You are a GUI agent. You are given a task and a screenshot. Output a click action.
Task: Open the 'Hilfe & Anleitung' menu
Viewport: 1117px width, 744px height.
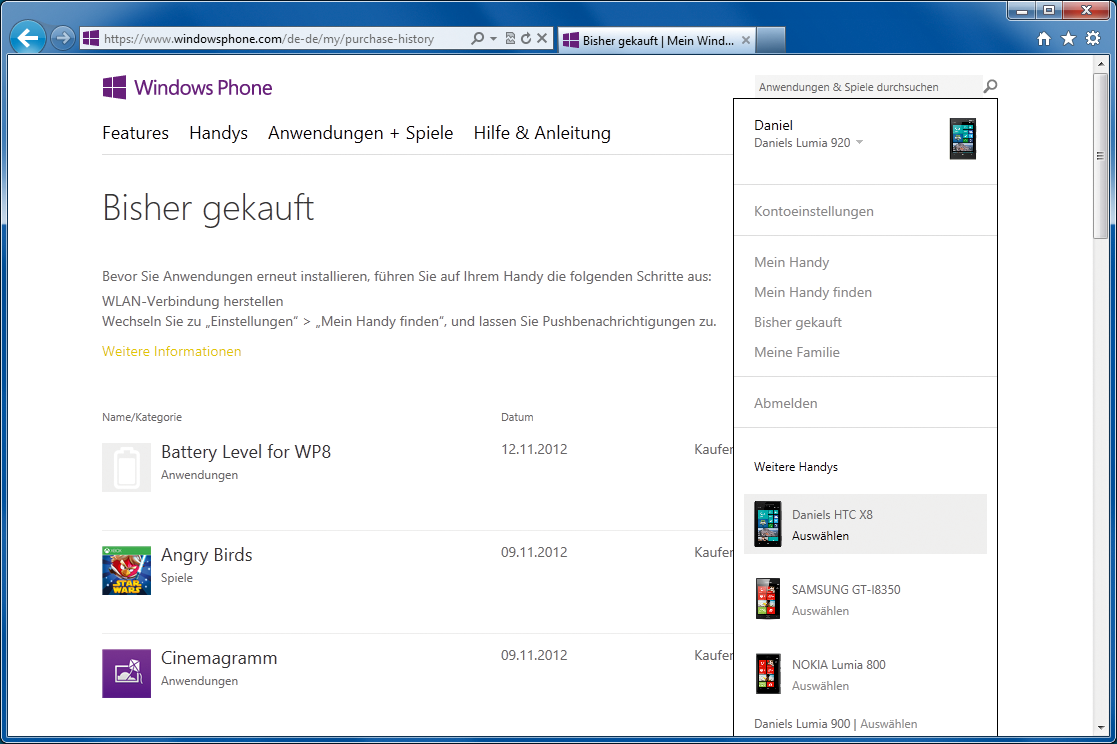tap(542, 133)
